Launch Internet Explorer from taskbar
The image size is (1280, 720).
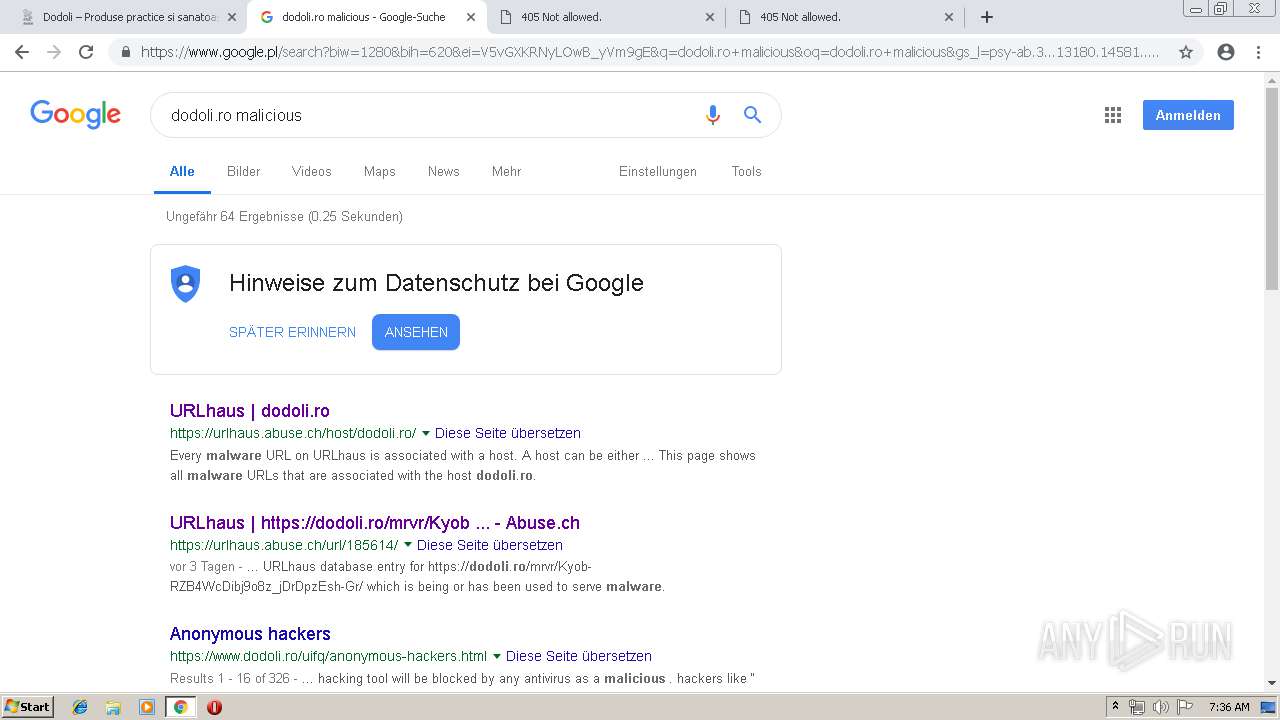[80, 707]
